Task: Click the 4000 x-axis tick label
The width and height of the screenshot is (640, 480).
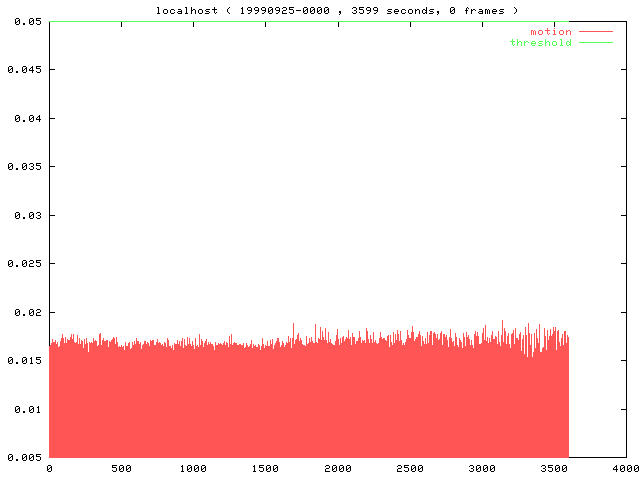Action: 626,468
